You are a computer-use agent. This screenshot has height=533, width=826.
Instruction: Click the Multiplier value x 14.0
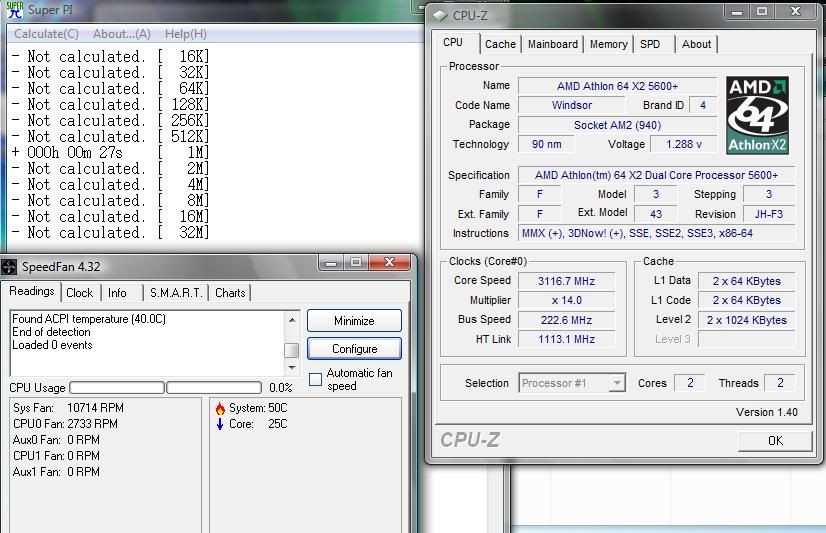566,300
